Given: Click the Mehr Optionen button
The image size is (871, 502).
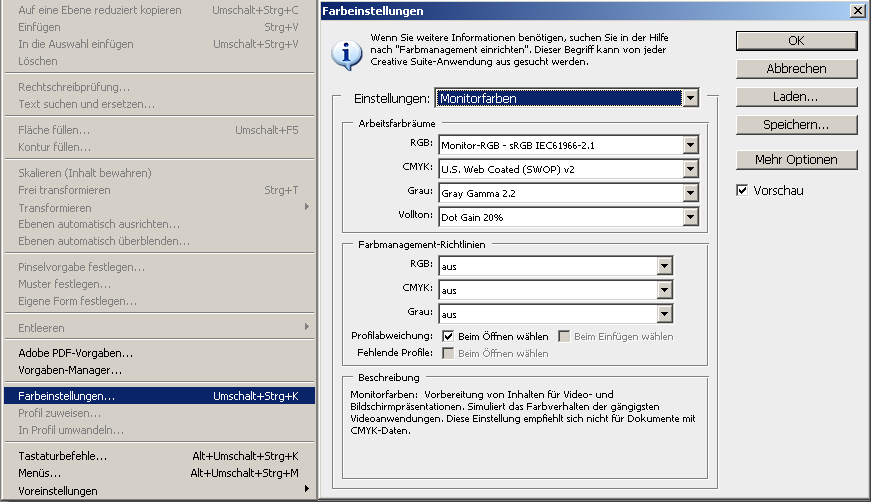Looking at the screenshot, I should [x=796, y=160].
